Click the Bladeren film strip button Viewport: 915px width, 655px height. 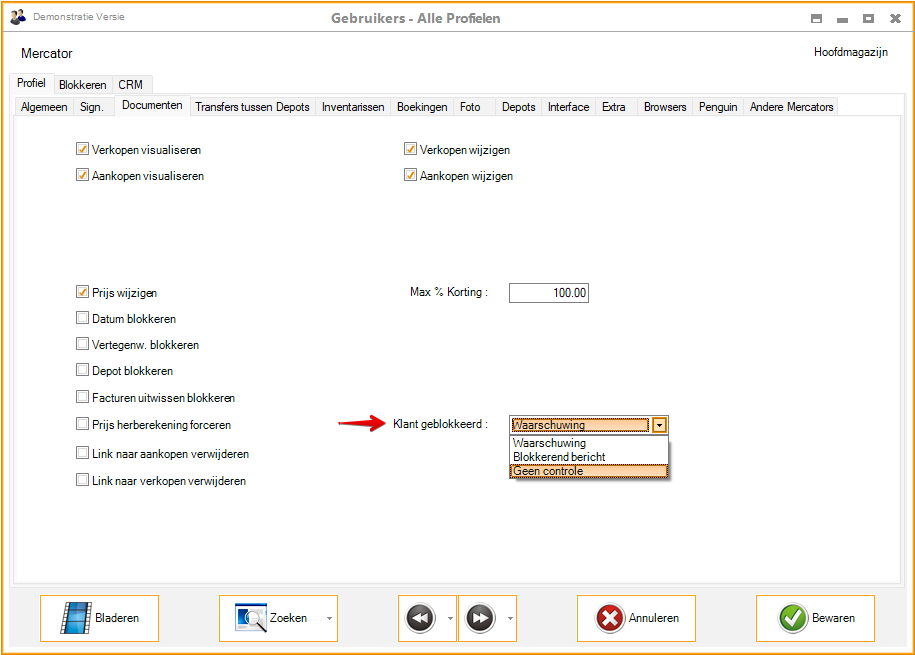[x=99, y=618]
